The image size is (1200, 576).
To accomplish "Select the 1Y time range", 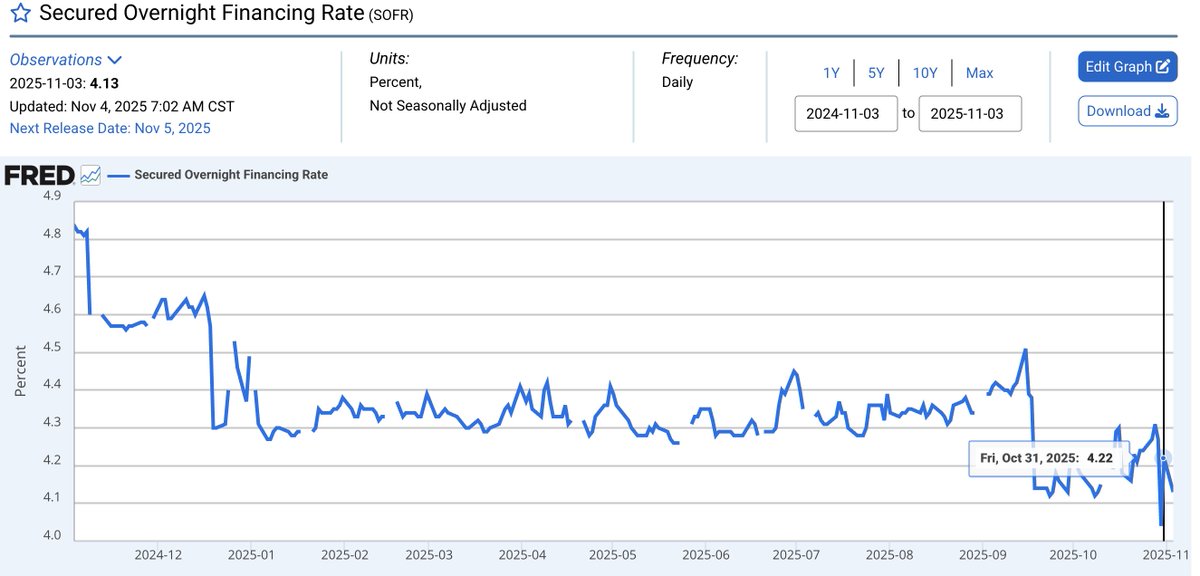I will pyautogui.click(x=831, y=73).
